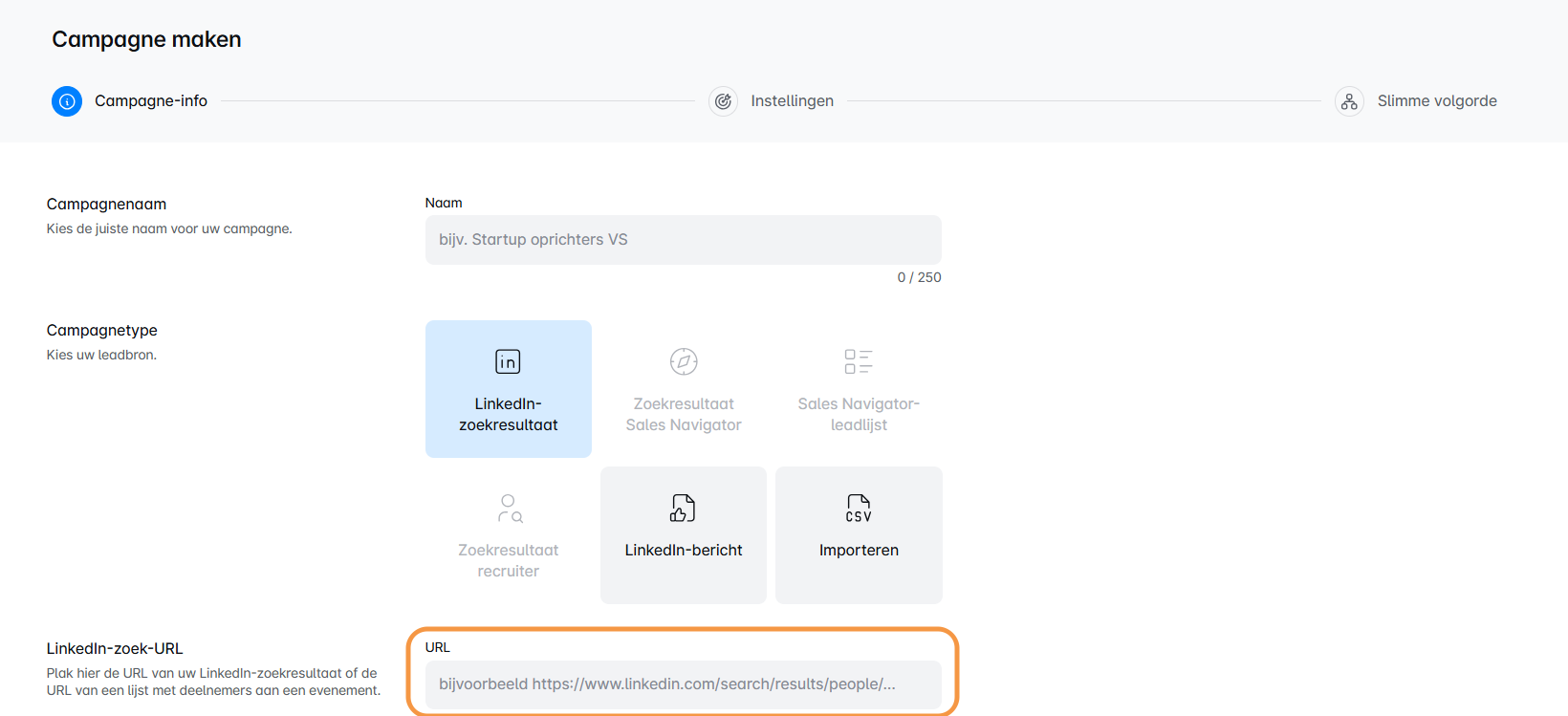Image resolution: width=1568 pixels, height=716 pixels.
Task: Click the LinkedIn-bericht thumbs-up document icon
Action: 683,508
